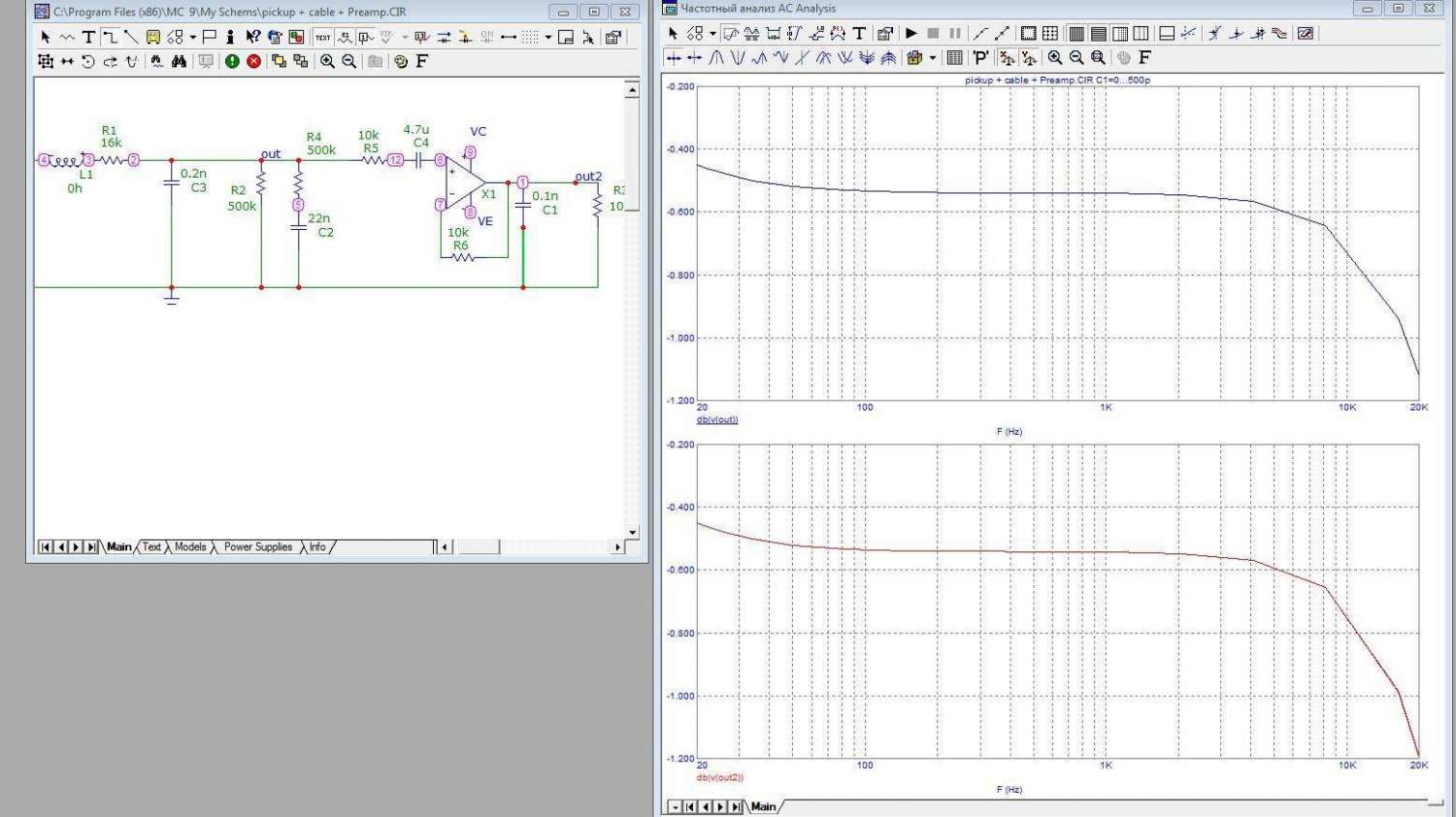Viewport: 1456px width, 817px height.
Task: Click the schematic vertical scrollbar down arrow
Action: point(632,533)
